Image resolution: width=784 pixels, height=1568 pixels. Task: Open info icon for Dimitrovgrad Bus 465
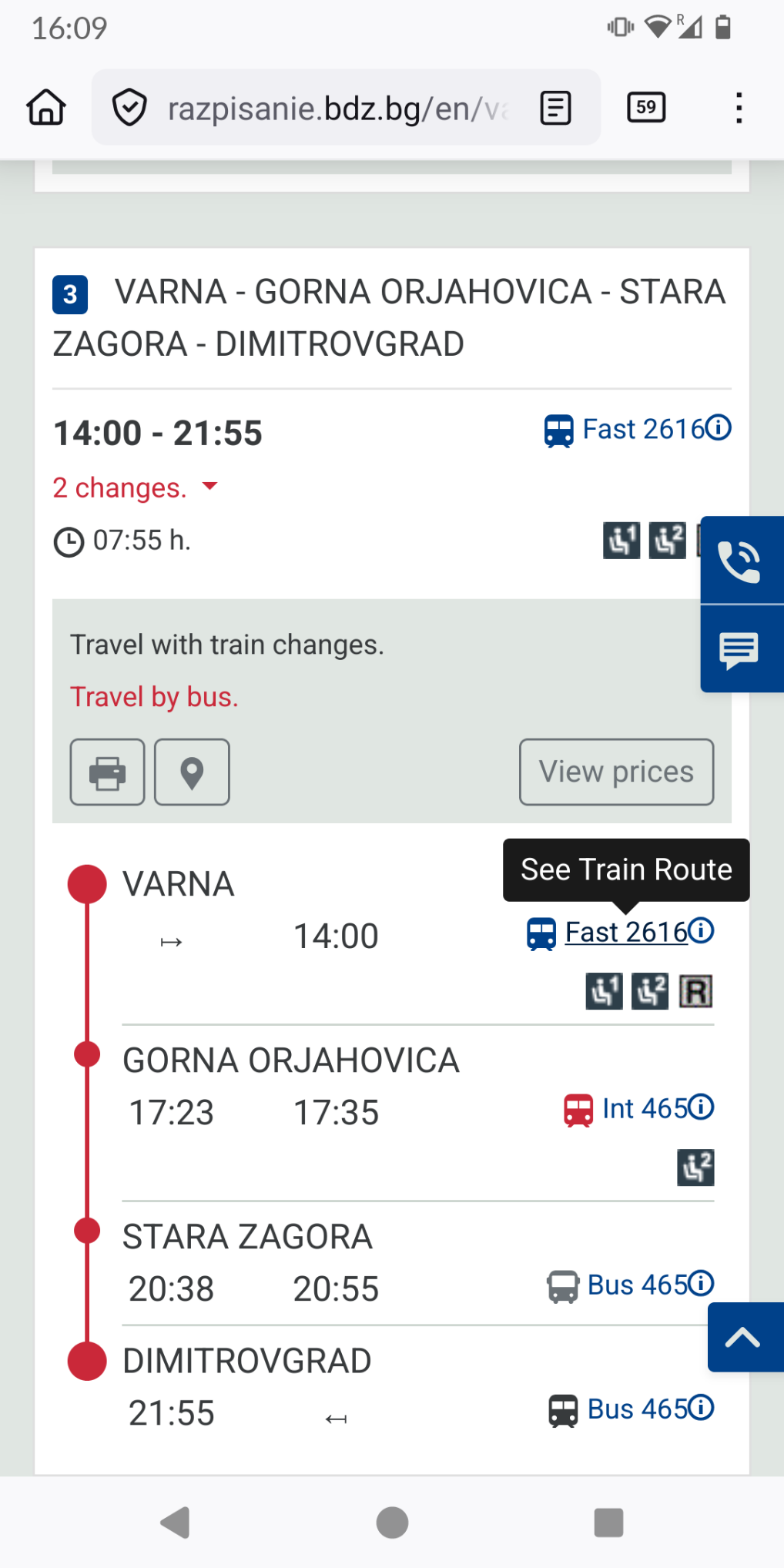pos(701,1408)
